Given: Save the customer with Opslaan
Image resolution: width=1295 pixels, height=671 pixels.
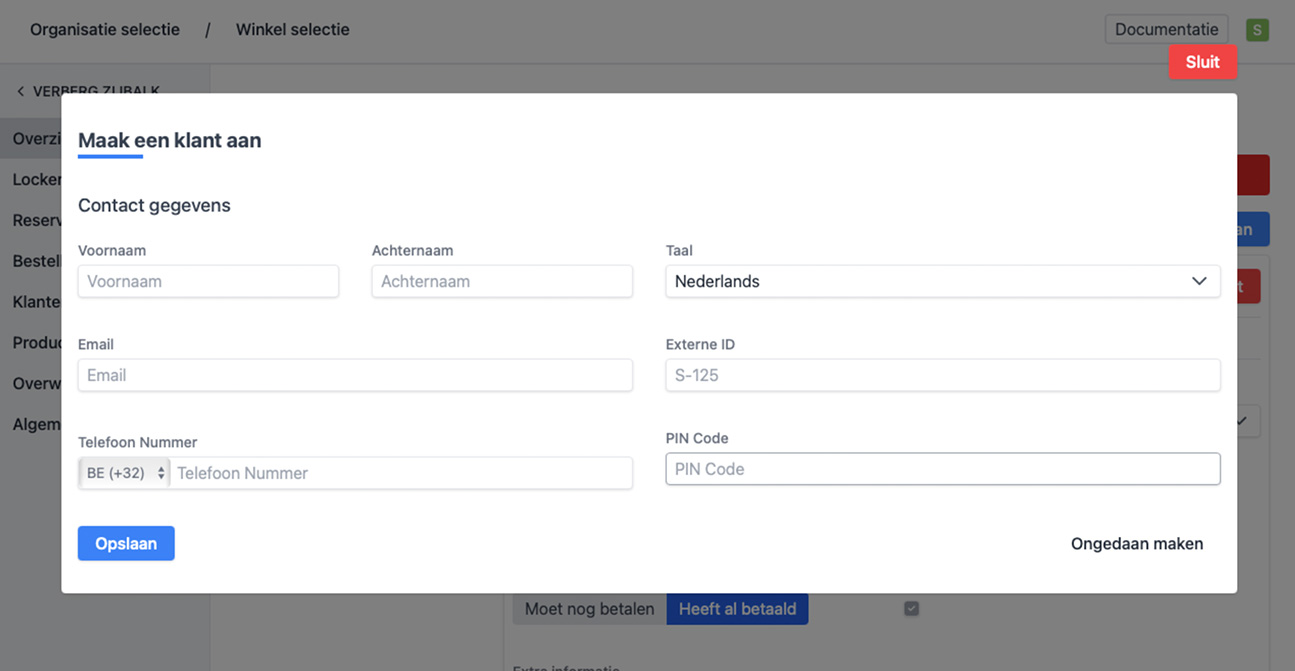Looking at the screenshot, I should (126, 543).
